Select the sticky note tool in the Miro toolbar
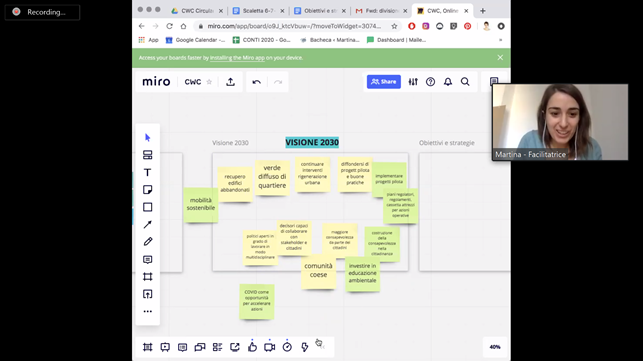The height and width of the screenshot is (361, 643). (148, 190)
